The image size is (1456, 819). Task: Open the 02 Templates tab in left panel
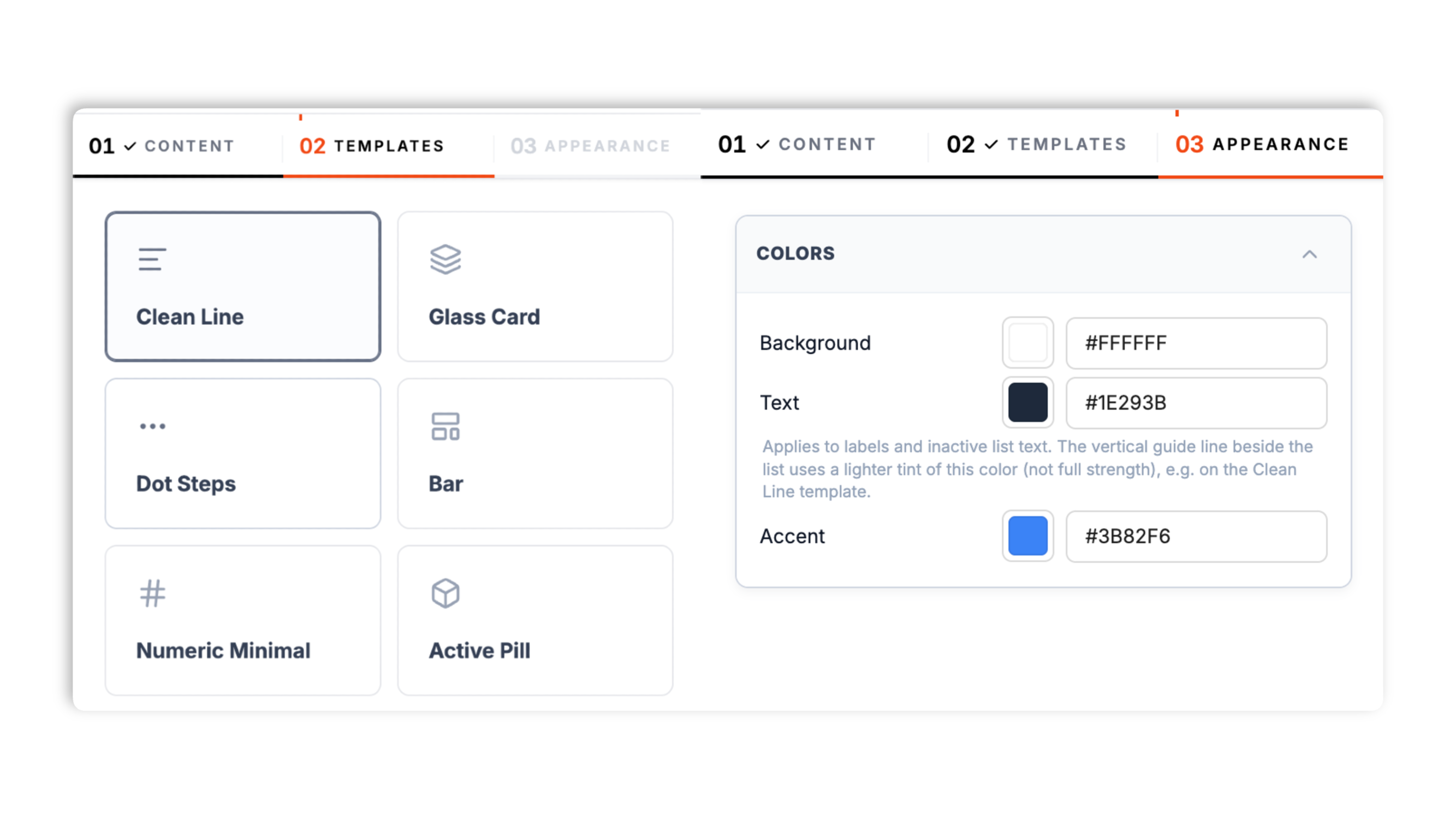[x=388, y=146]
